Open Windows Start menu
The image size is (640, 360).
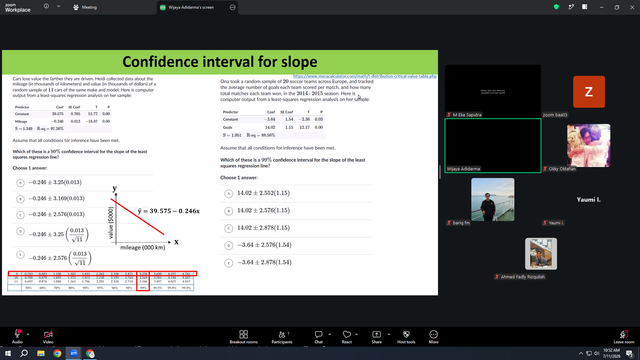point(8,353)
